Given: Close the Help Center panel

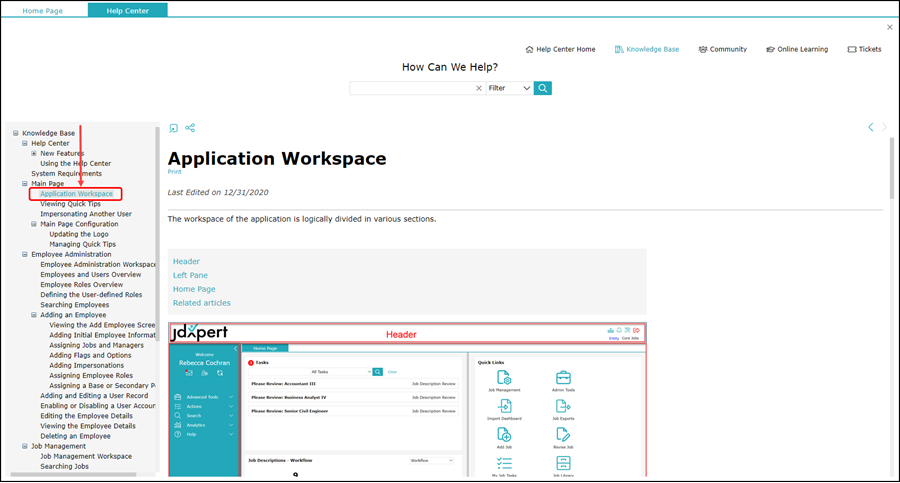Looking at the screenshot, I should 890,27.
